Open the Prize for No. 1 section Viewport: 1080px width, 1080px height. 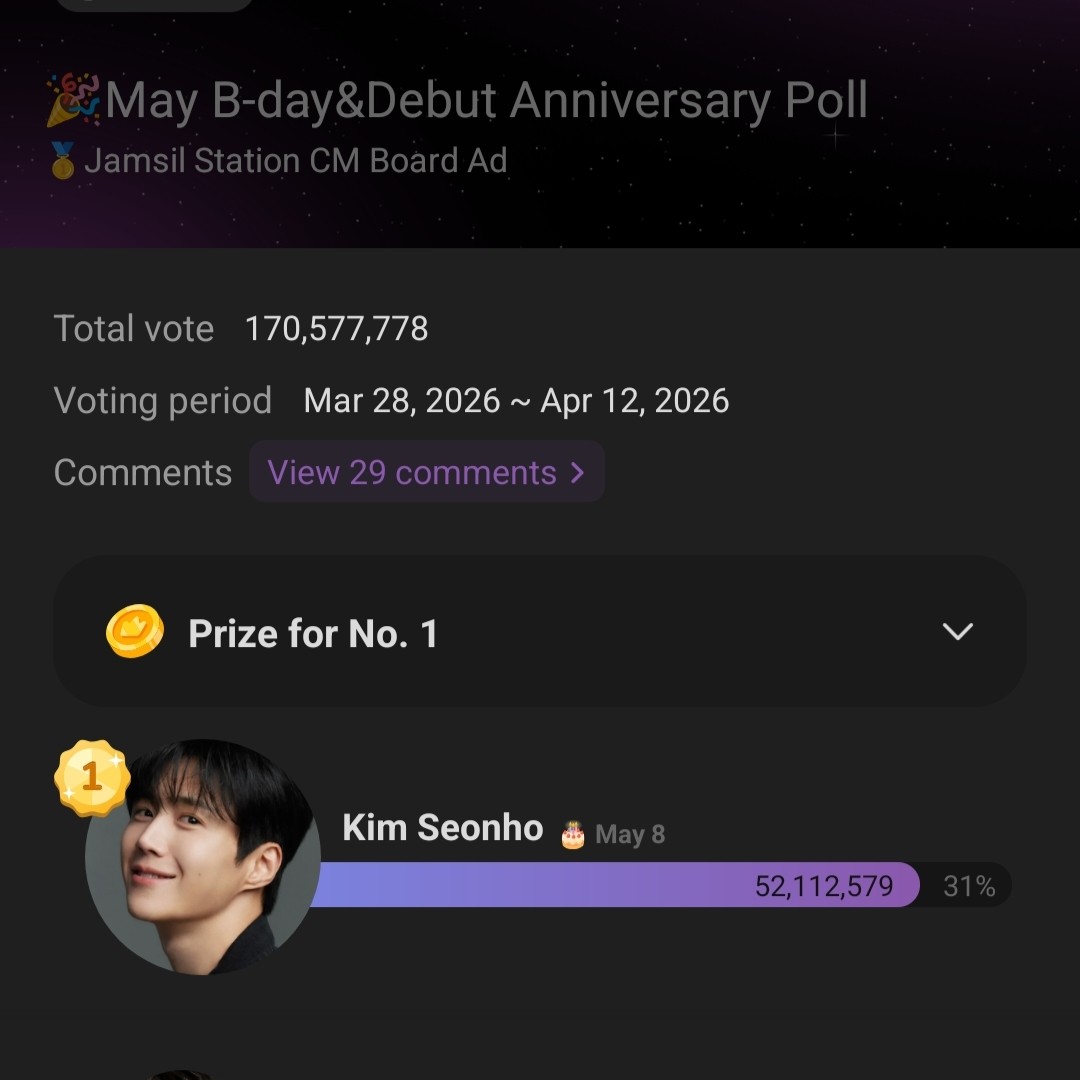pos(313,633)
